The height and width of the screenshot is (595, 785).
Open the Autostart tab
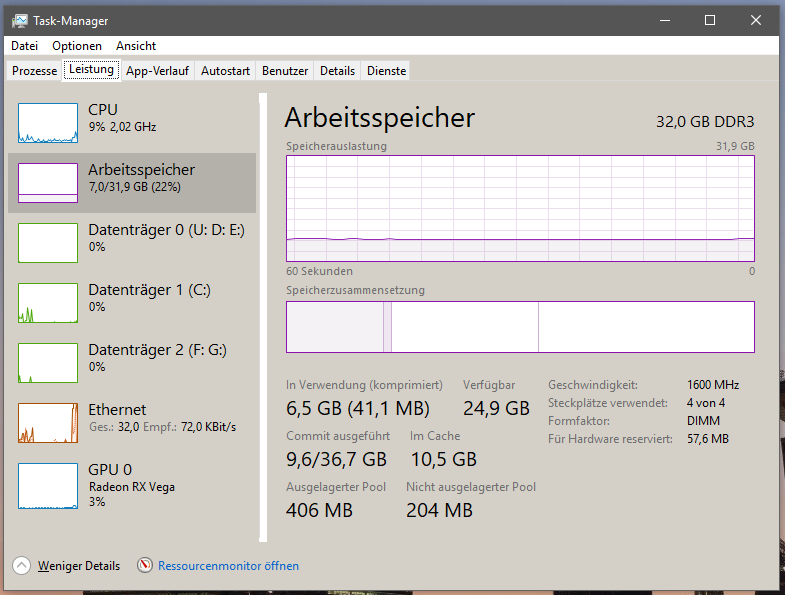[225, 71]
